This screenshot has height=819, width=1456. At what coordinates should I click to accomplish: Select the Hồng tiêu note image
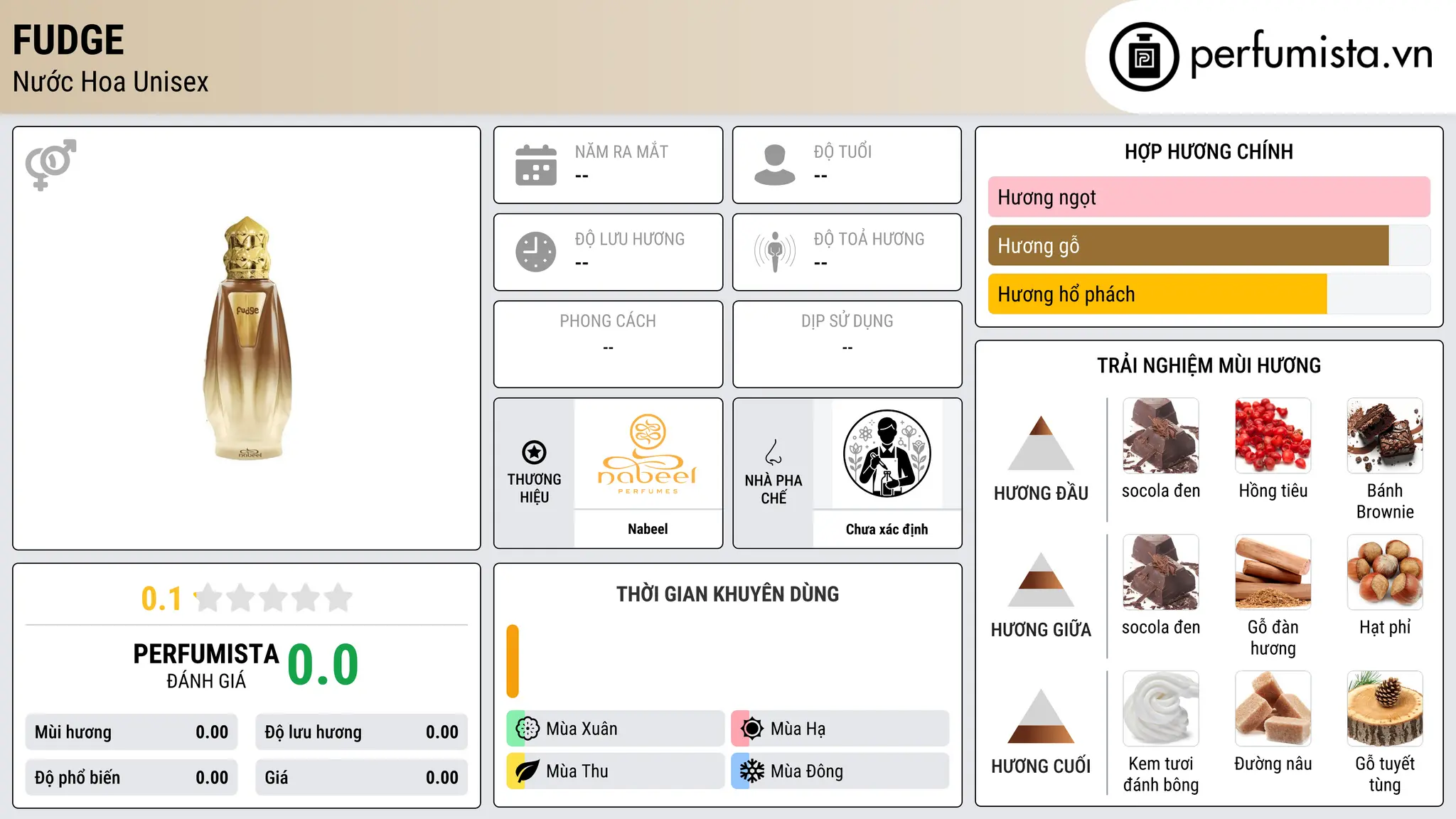point(1273,436)
